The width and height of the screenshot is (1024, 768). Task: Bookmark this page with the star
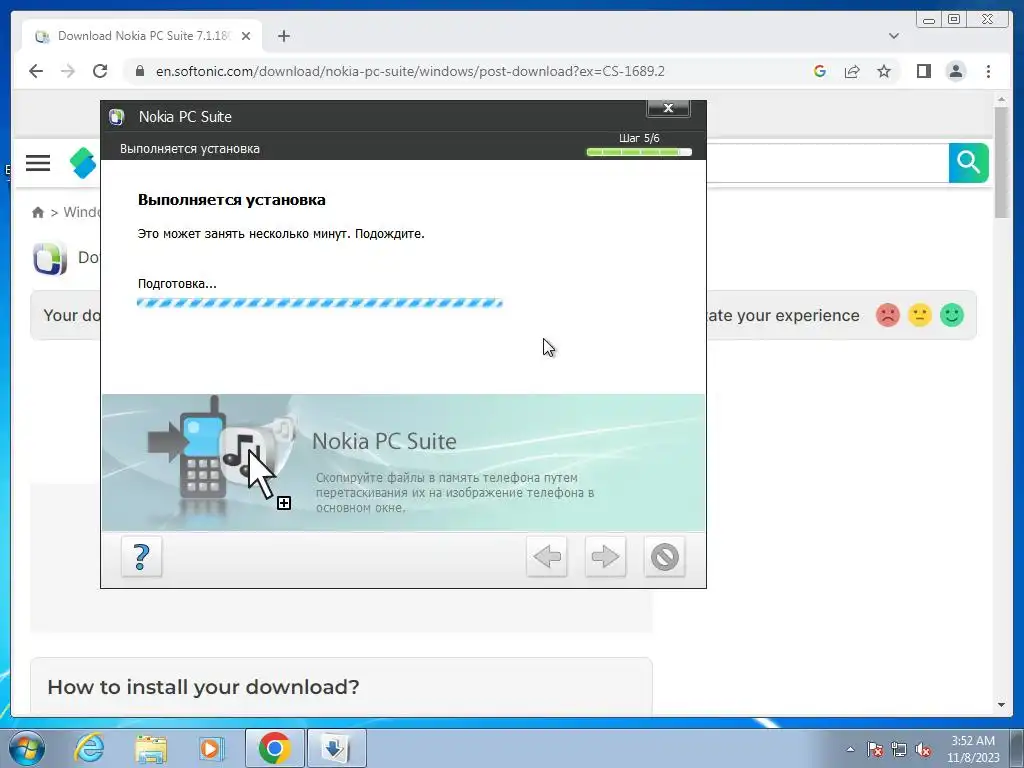click(884, 71)
